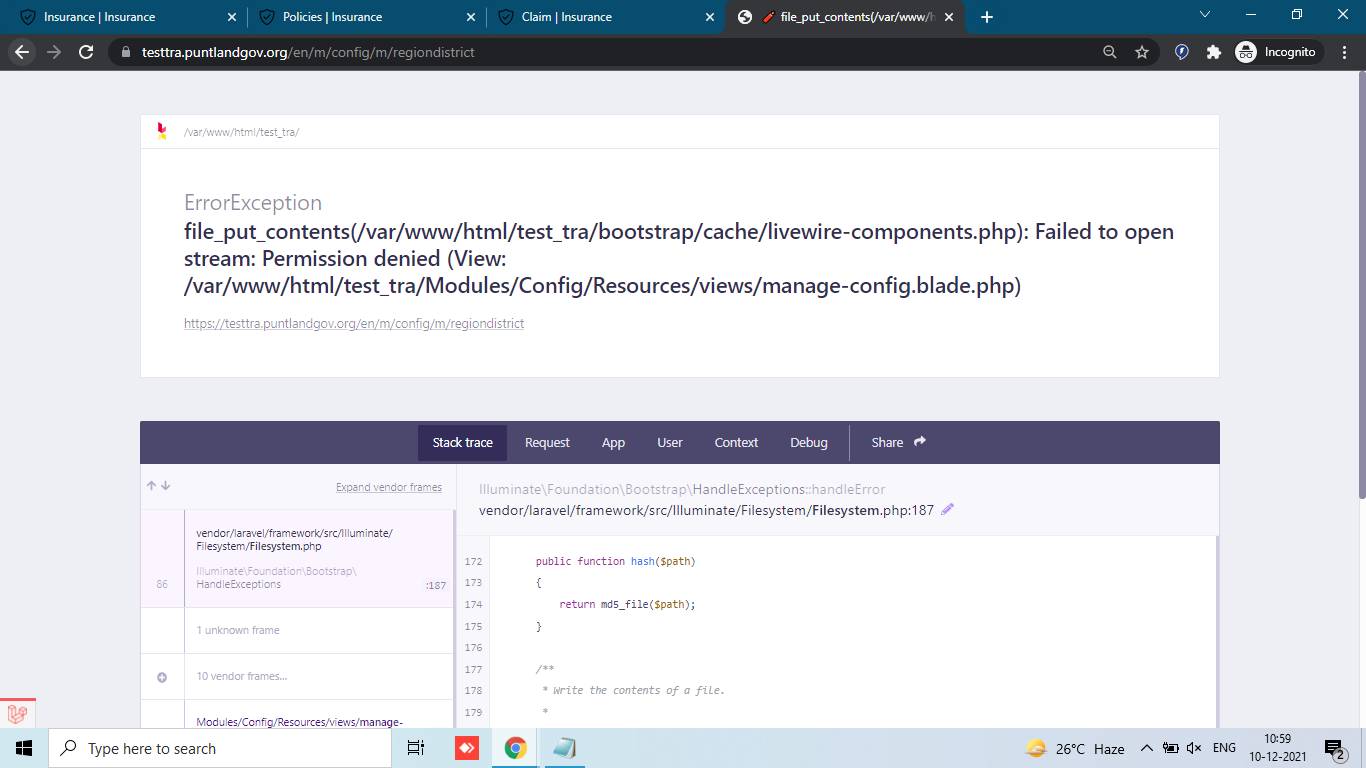Viewport: 1366px width, 768px height.
Task: Click the blue shield extension icon
Action: [x=1182, y=52]
